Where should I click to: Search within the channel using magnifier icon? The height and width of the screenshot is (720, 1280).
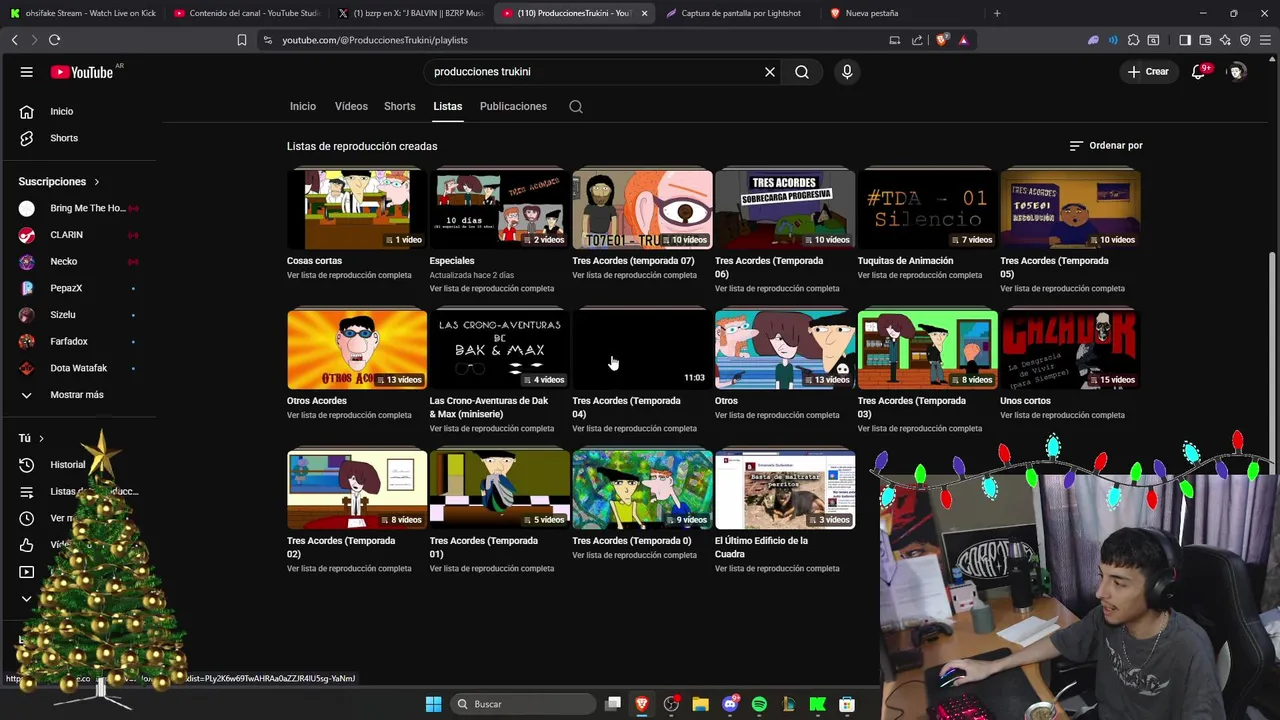pyautogui.click(x=576, y=106)
